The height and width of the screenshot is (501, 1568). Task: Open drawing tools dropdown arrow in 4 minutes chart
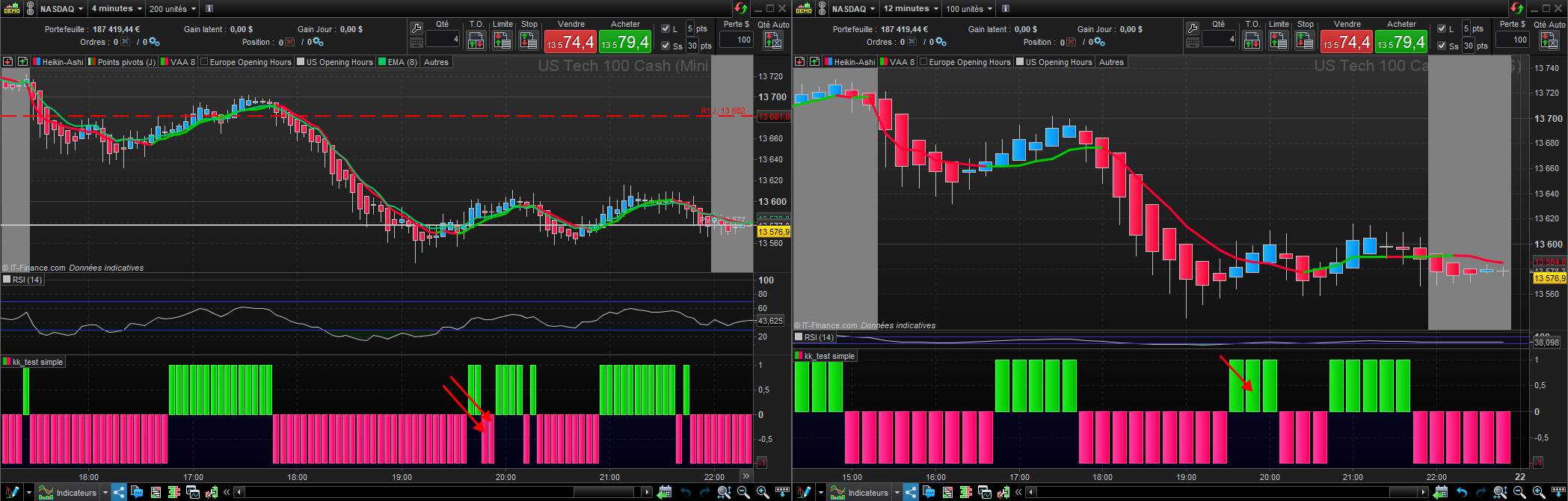29,493
